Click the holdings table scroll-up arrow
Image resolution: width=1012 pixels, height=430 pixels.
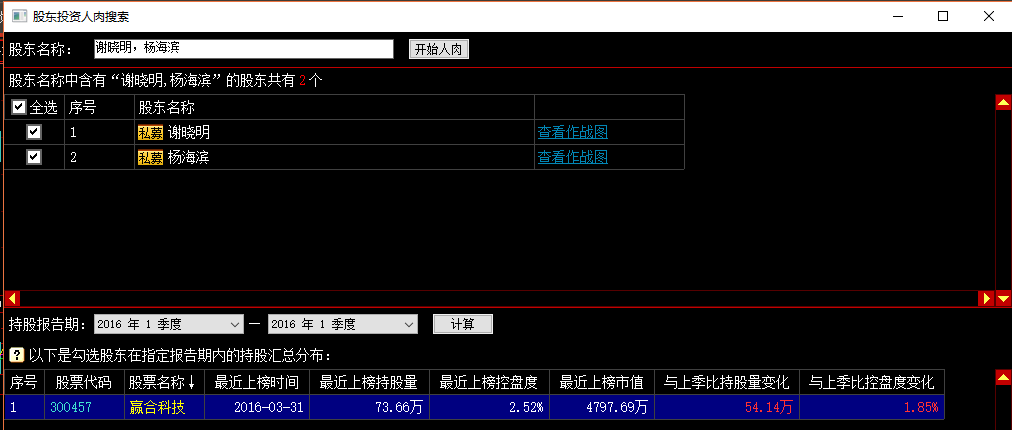(1003, 377)
